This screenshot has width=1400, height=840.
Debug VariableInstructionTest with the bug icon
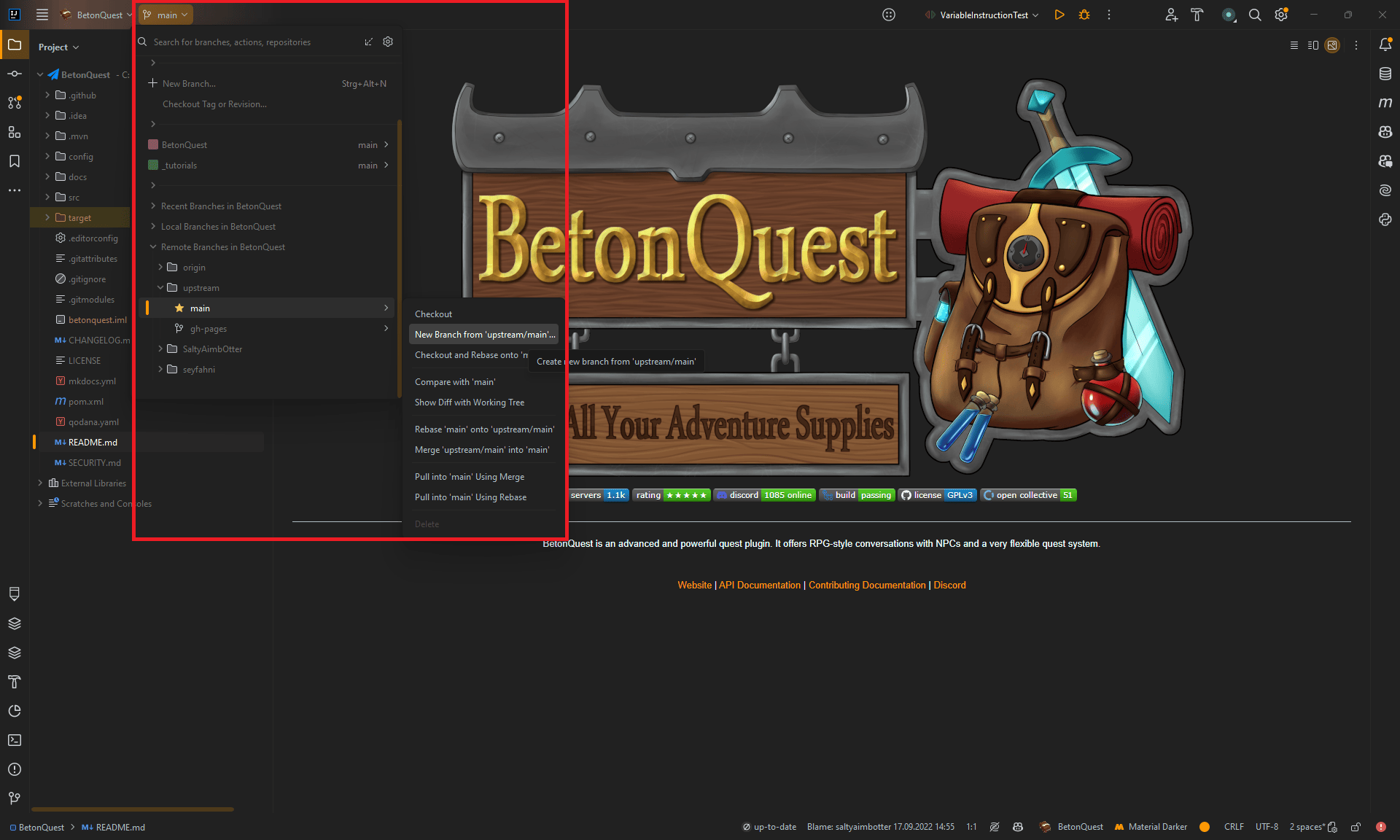pyautogui.click(x=1084, y=15)
